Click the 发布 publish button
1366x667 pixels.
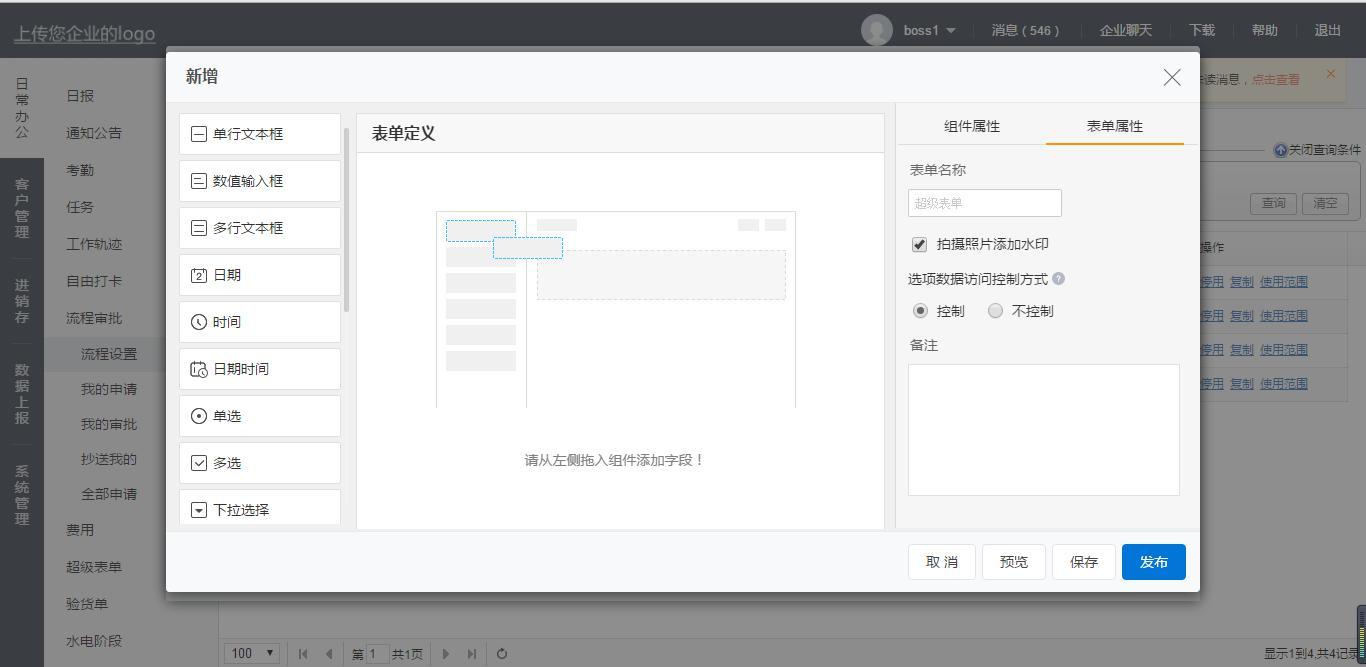(1153, 562)
